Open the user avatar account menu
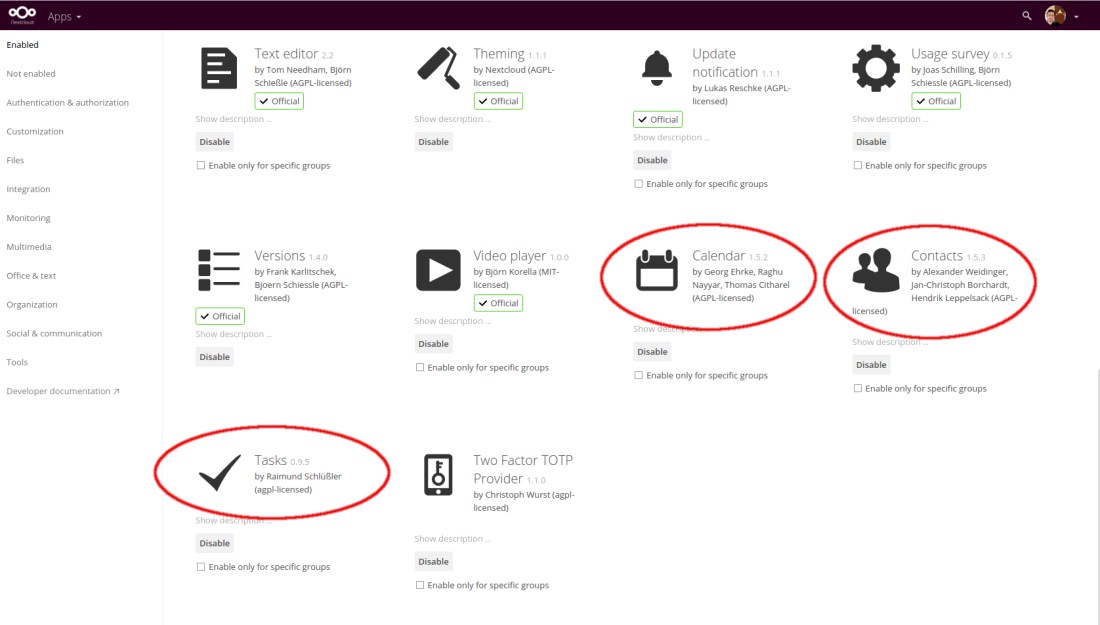1100x625 pixels. (x=1062, y=16)
